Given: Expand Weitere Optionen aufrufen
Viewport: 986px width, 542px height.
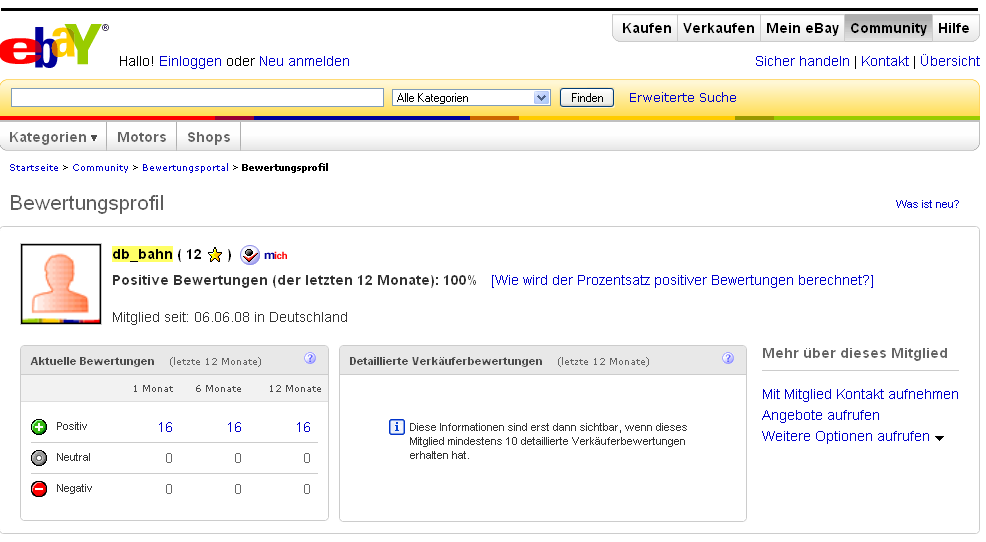Looking at the screenshot, I should 853,436.
